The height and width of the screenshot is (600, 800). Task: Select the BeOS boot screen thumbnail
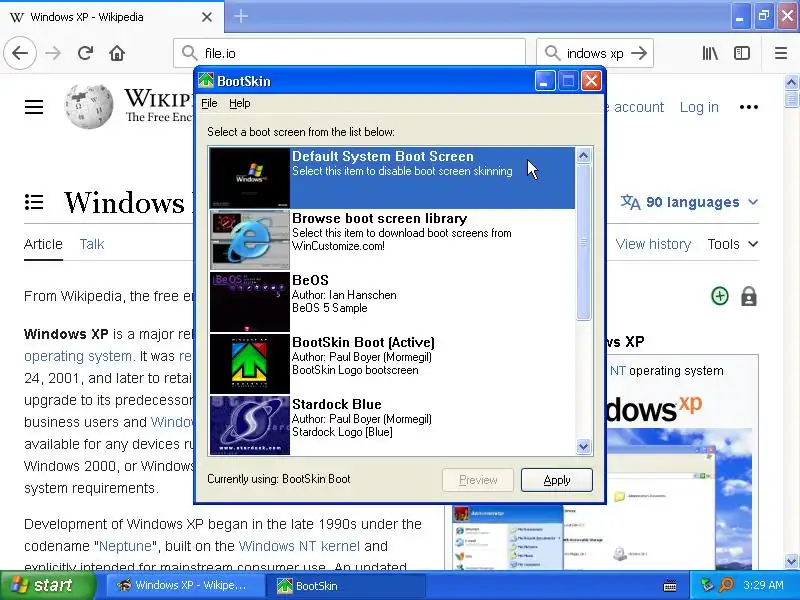pos(250,302)
